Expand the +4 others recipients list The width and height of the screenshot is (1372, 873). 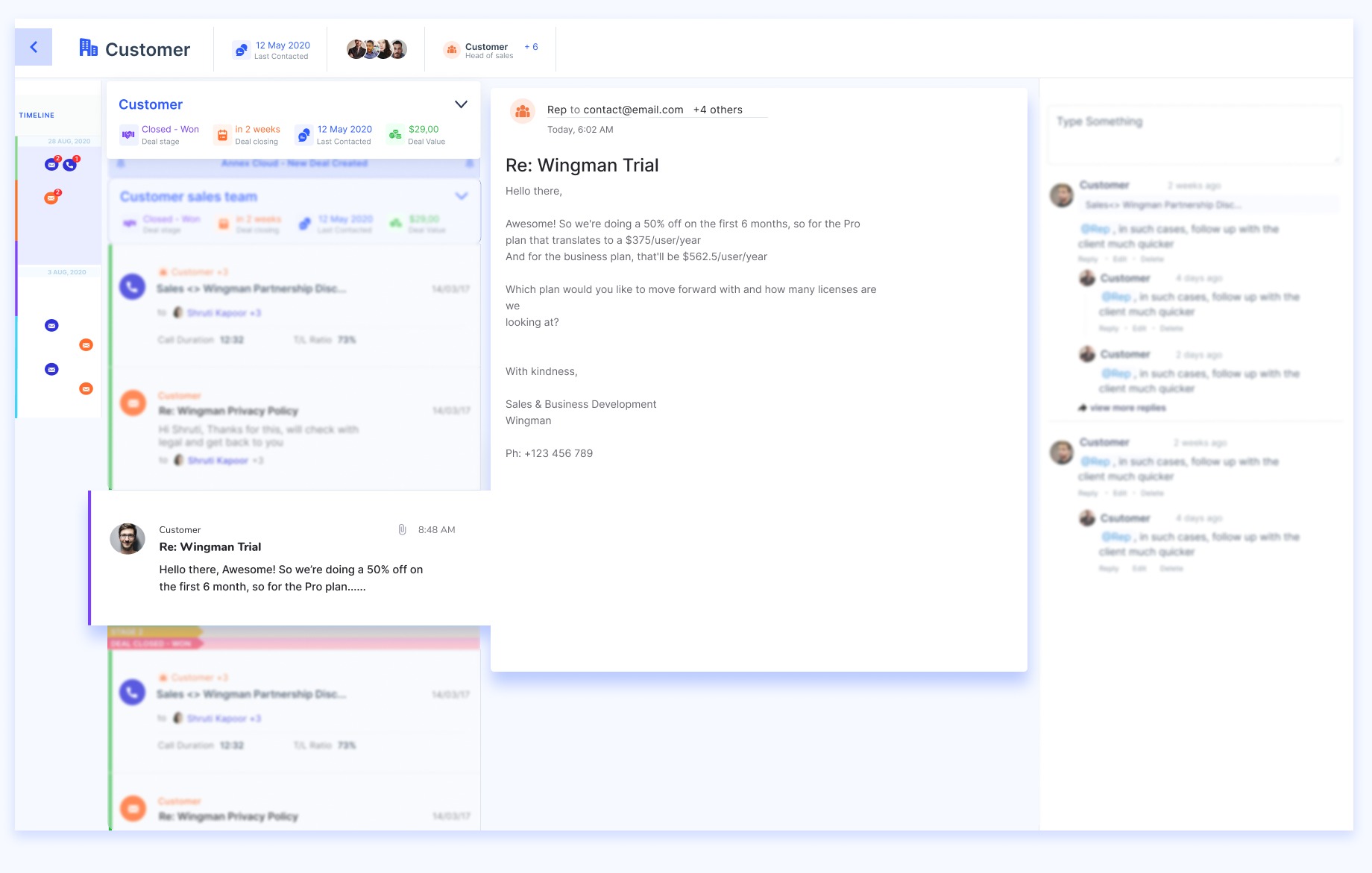pyautogui.click(x=717, y=110)
